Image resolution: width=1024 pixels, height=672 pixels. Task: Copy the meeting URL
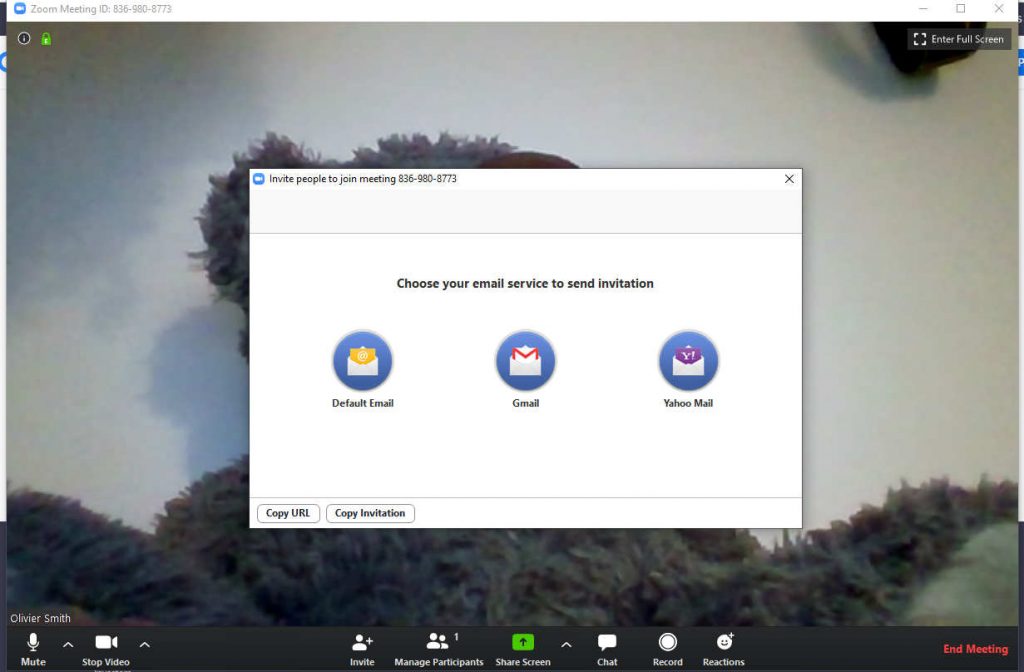pyautogui.click(x=288, y=513)
